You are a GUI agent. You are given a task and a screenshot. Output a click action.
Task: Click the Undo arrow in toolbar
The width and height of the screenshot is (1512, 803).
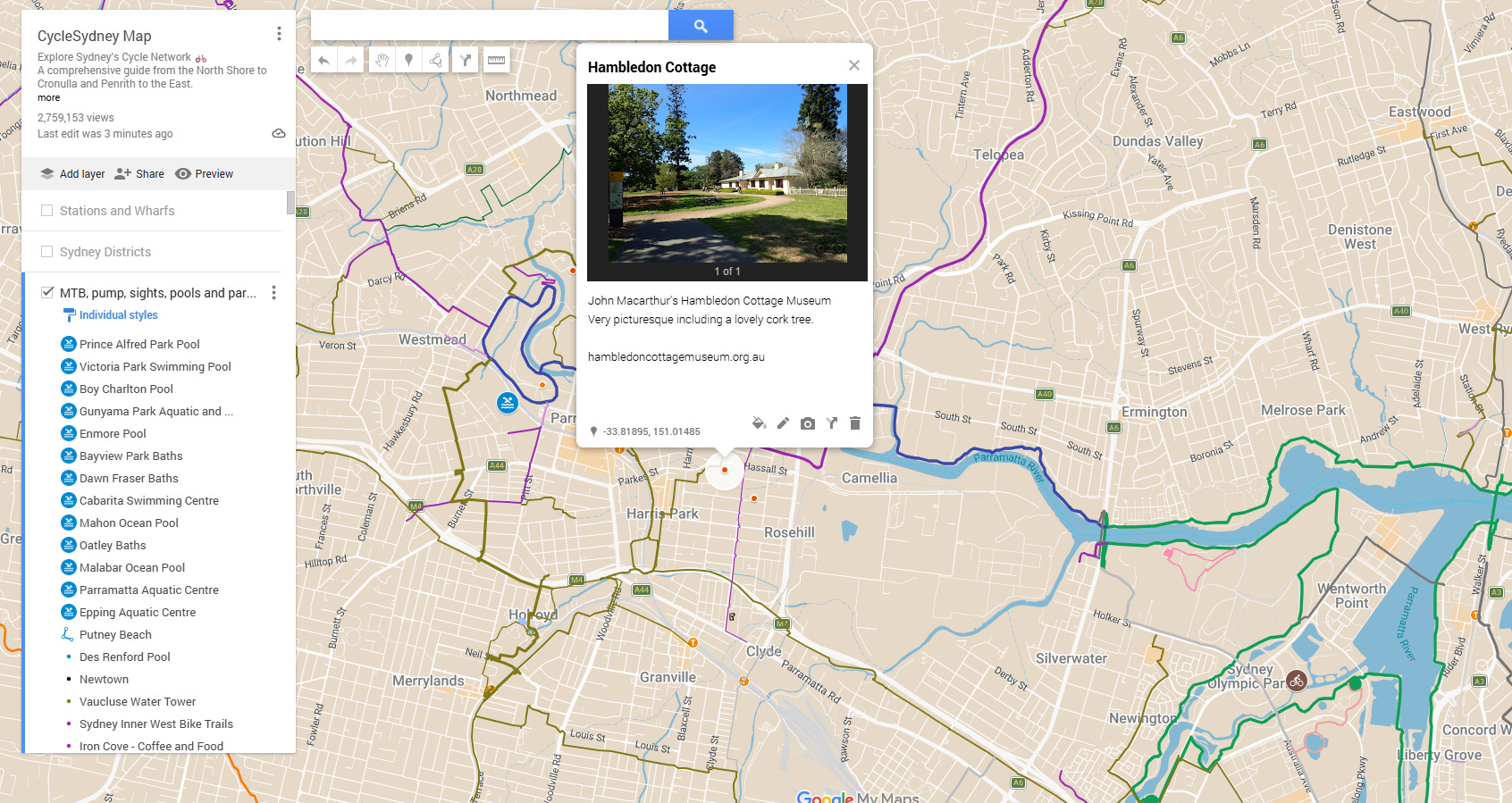pyautogui.click(x=323, y=61)
